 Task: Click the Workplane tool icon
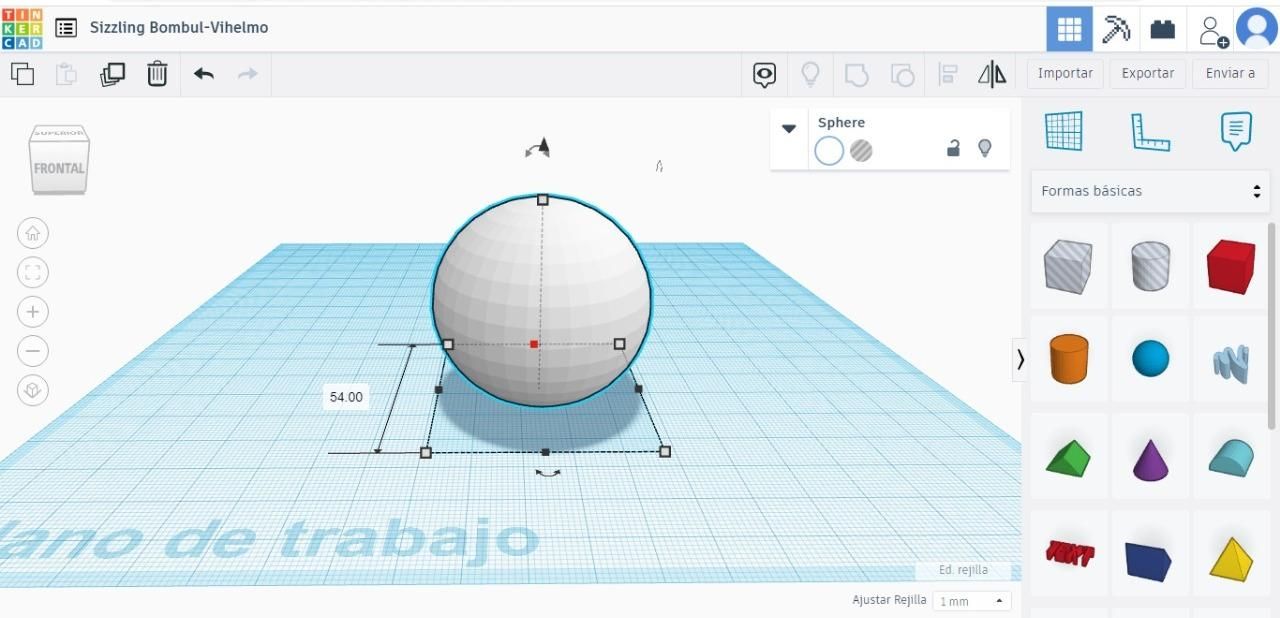pyautogui.click(x=1064, y=131)
